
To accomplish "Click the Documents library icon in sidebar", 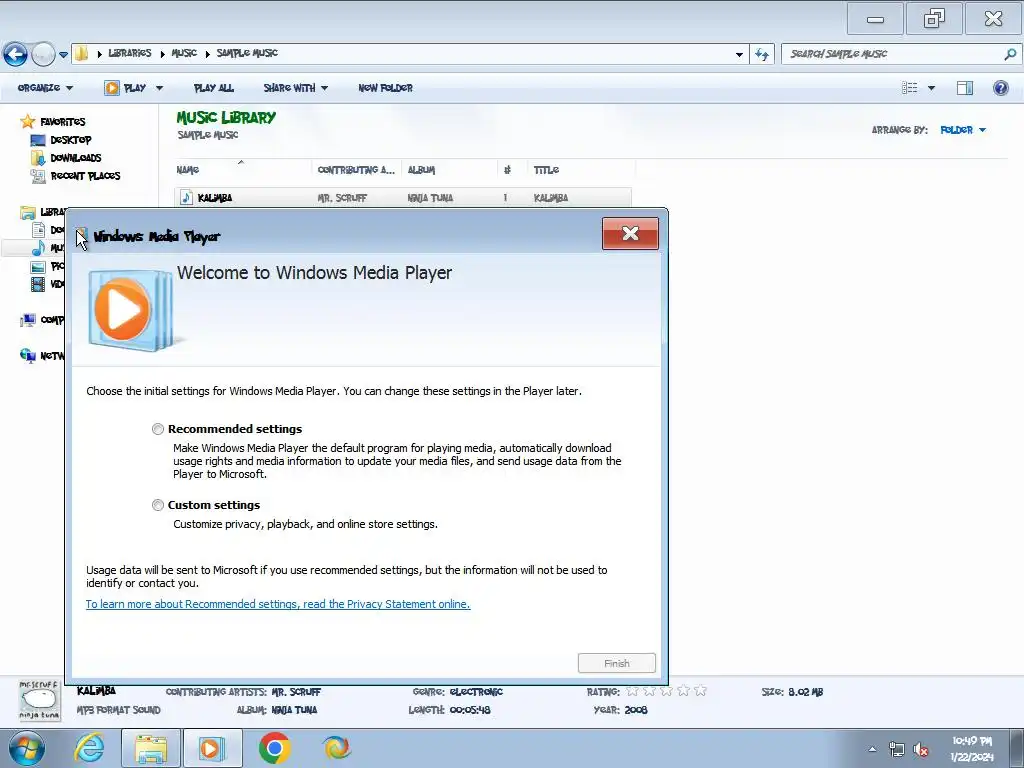I will point(39,230).
